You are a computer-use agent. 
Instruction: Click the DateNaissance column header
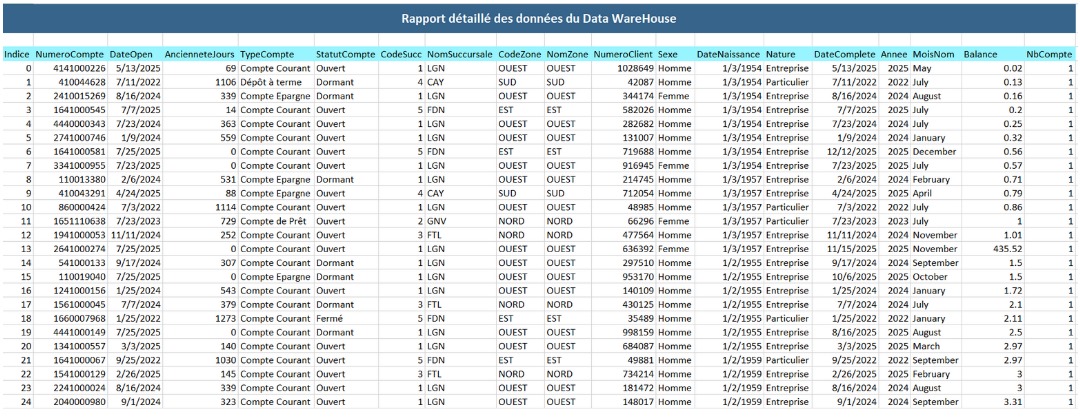pos(727,53)
